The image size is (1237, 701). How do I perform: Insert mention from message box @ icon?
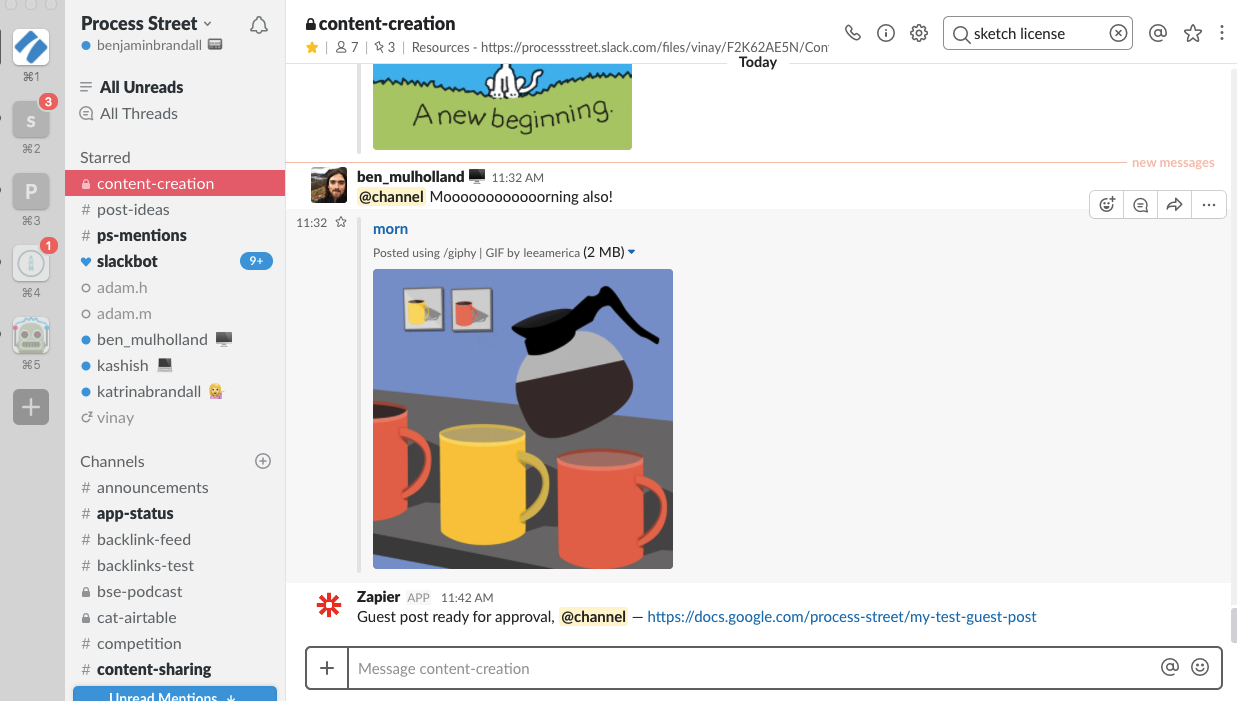(x=1170, y=667)
